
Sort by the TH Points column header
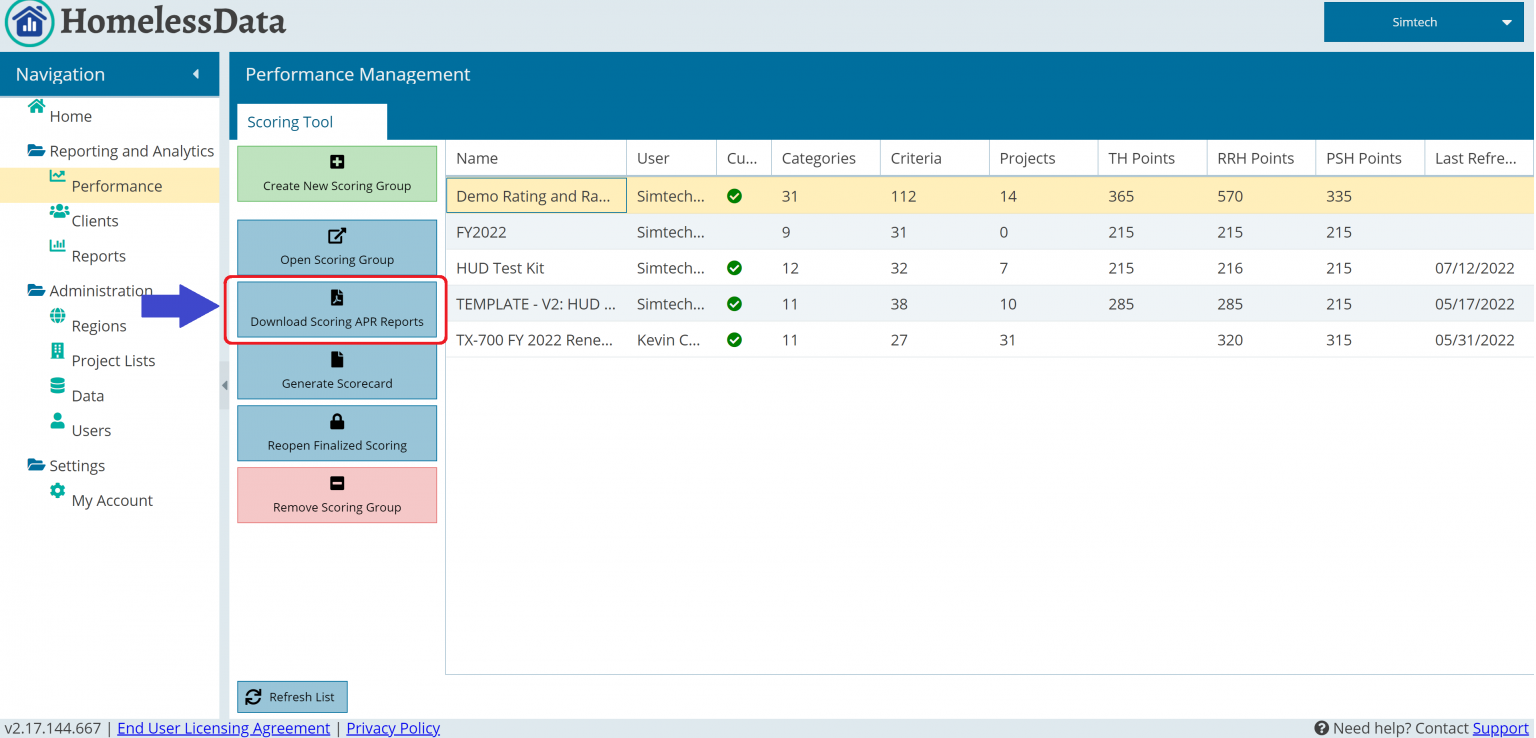[1152, 158]
